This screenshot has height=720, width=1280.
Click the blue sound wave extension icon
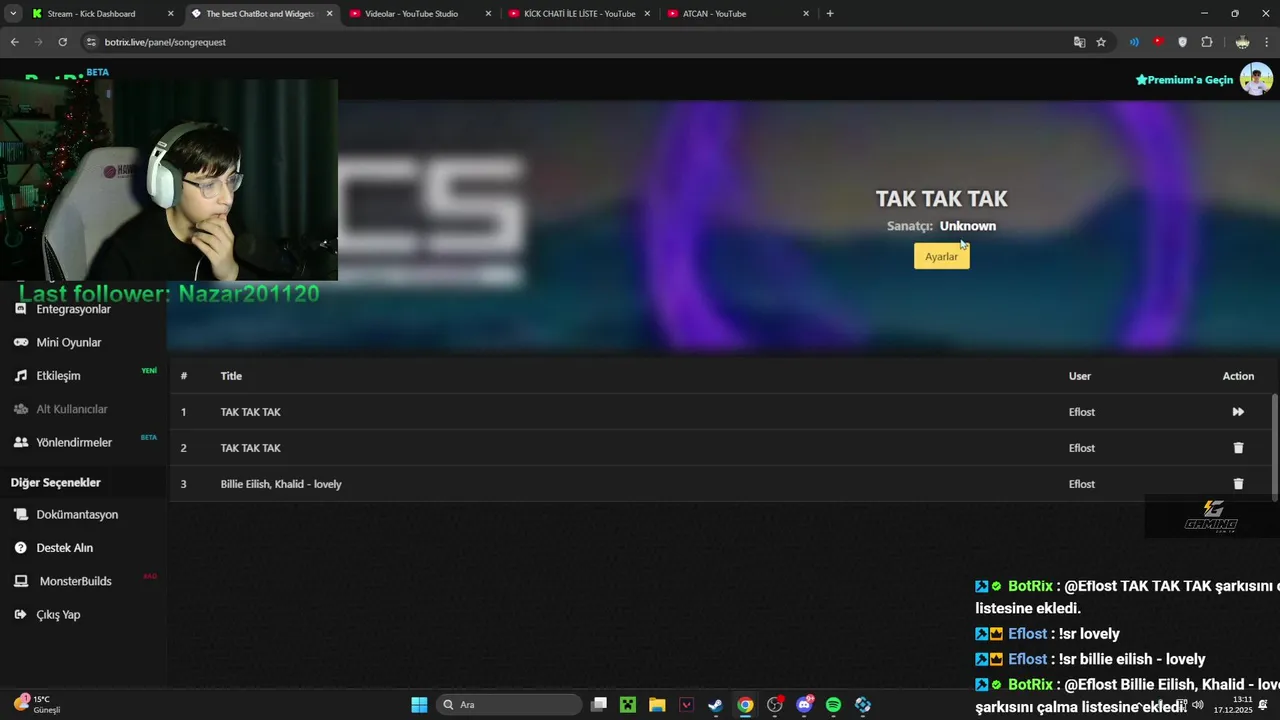click(1134, 42)
